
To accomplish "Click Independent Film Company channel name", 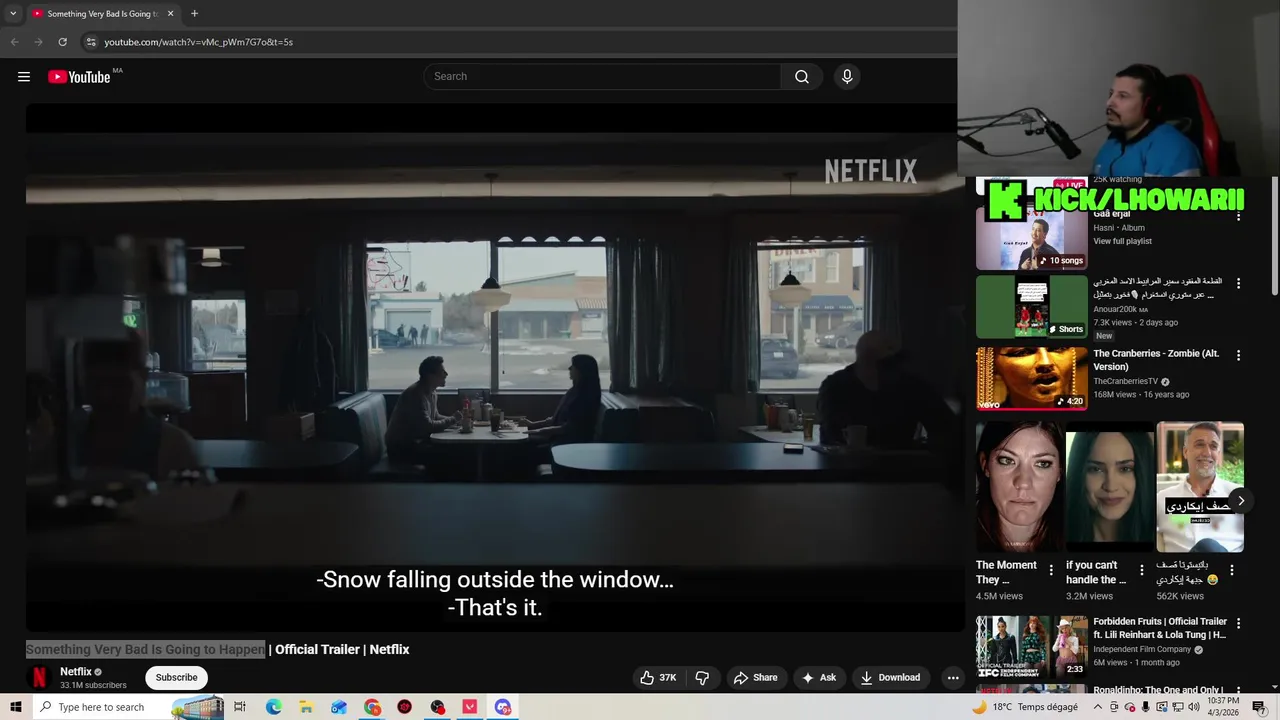I will click(1142, 650).
